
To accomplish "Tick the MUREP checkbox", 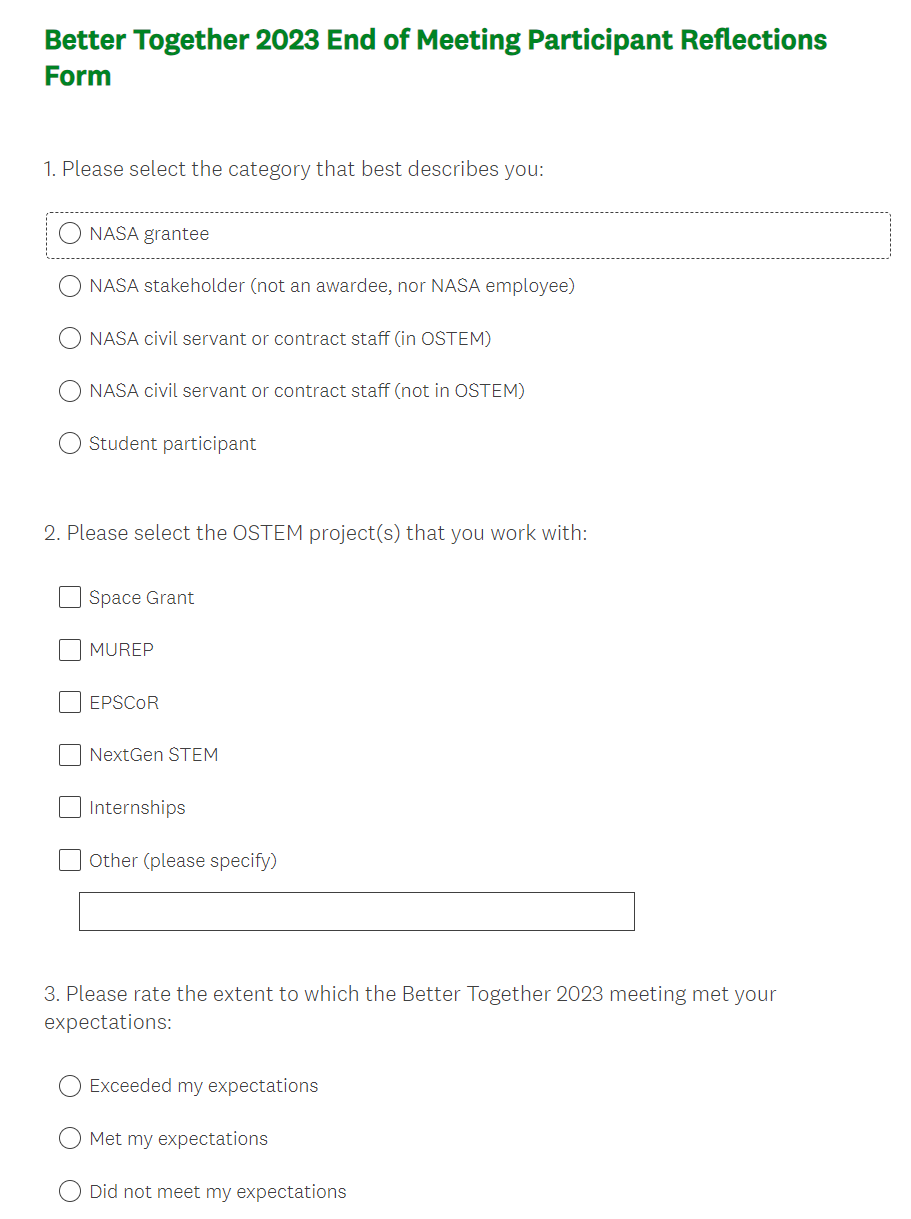I will (70, 650).
